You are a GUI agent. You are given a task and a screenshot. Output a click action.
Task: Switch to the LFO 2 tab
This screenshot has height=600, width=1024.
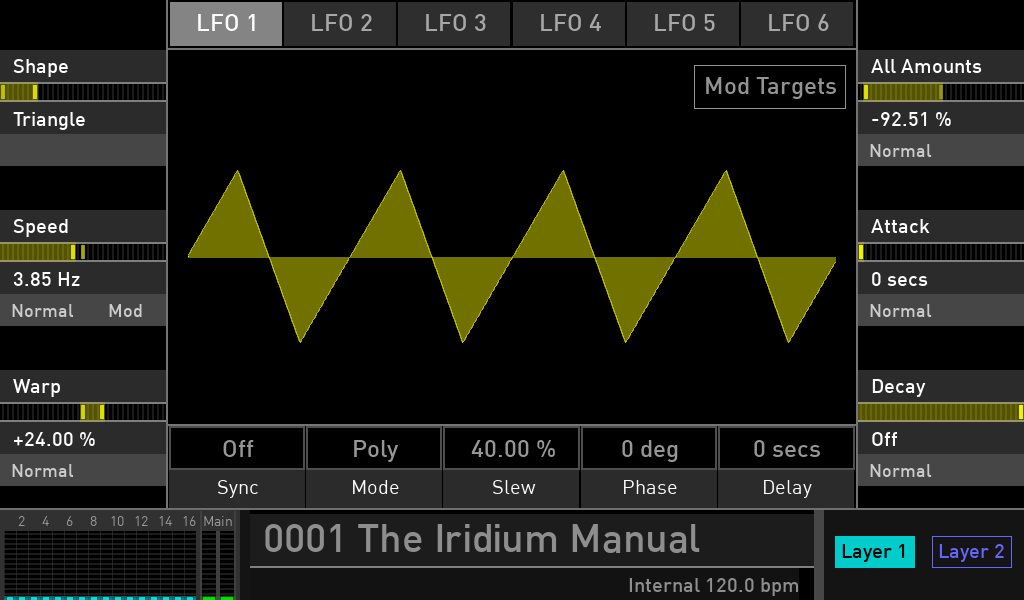pyautogui.click(x=341, y=24)
